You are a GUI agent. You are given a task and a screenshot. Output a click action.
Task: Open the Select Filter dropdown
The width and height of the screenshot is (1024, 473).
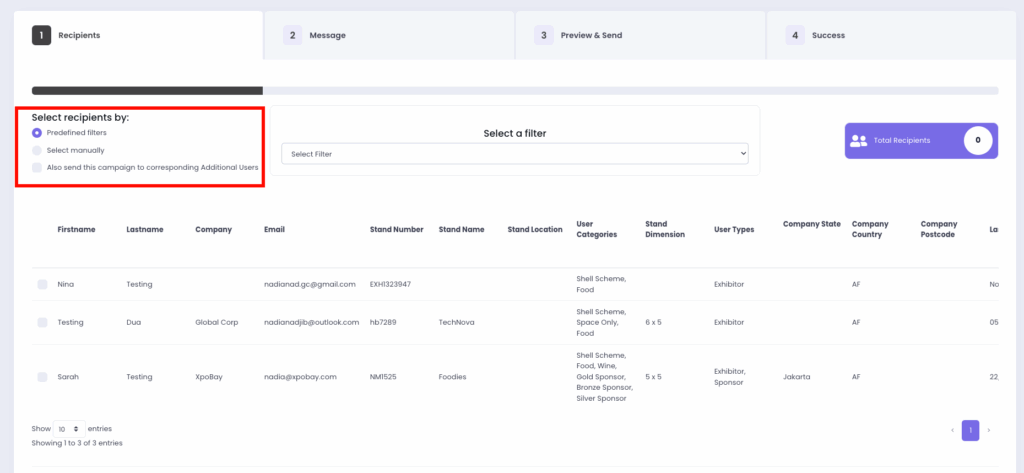pyautogui.click(x=514, y=154)
